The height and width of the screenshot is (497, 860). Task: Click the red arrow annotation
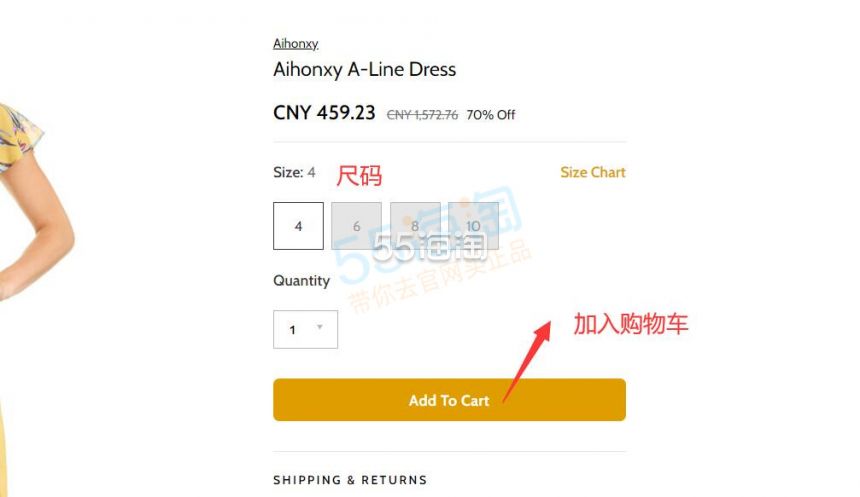click(x=527, y=361)
